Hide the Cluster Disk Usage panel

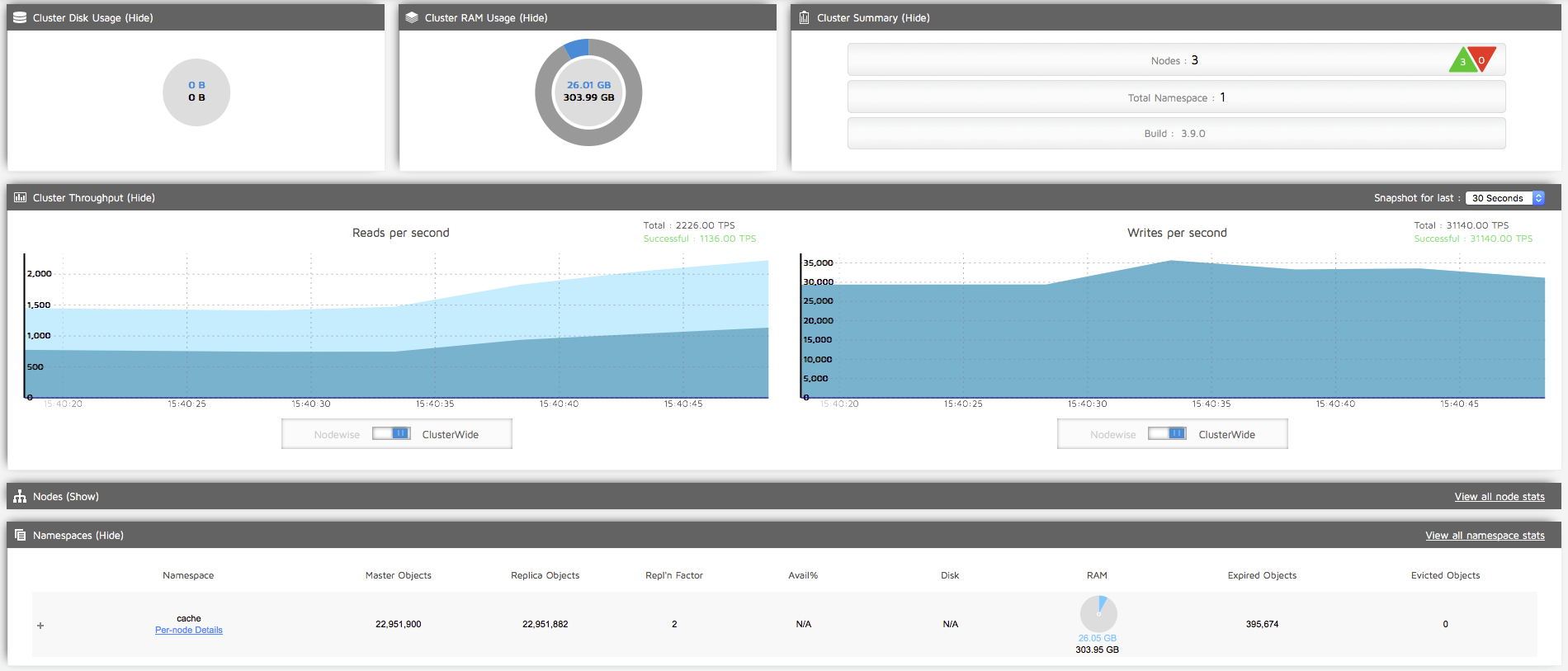click(139, 17)
